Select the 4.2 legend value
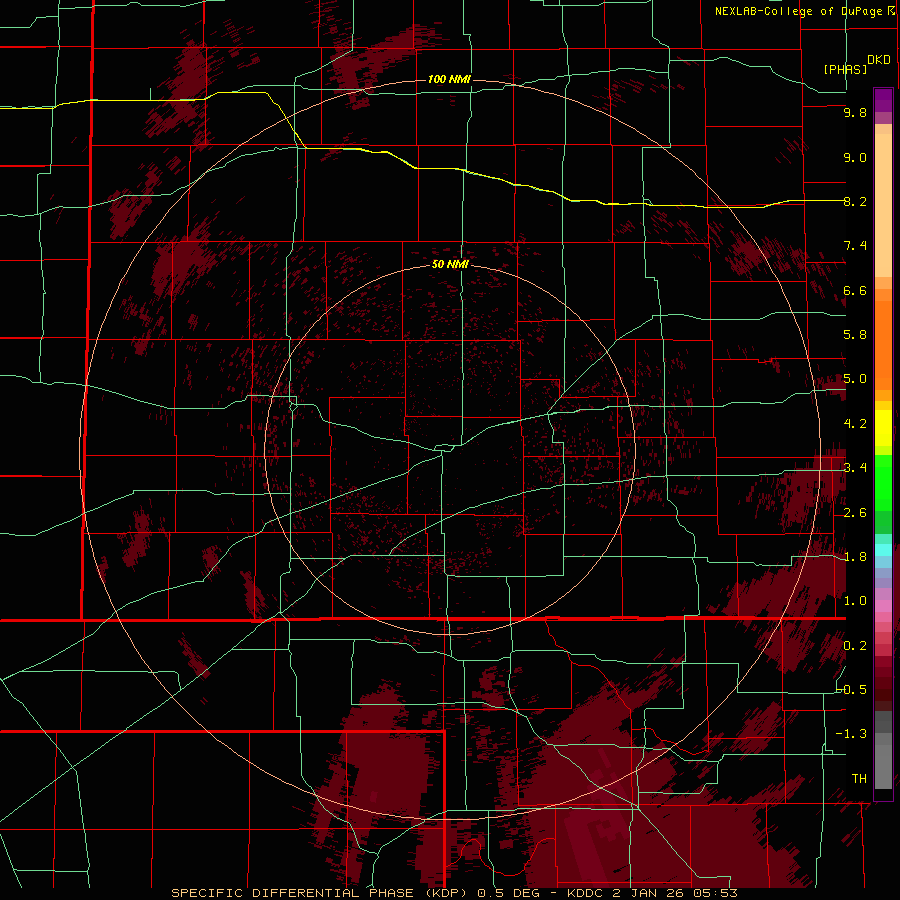The height and width of the screenshot is (900, 900). pos(855,424)
